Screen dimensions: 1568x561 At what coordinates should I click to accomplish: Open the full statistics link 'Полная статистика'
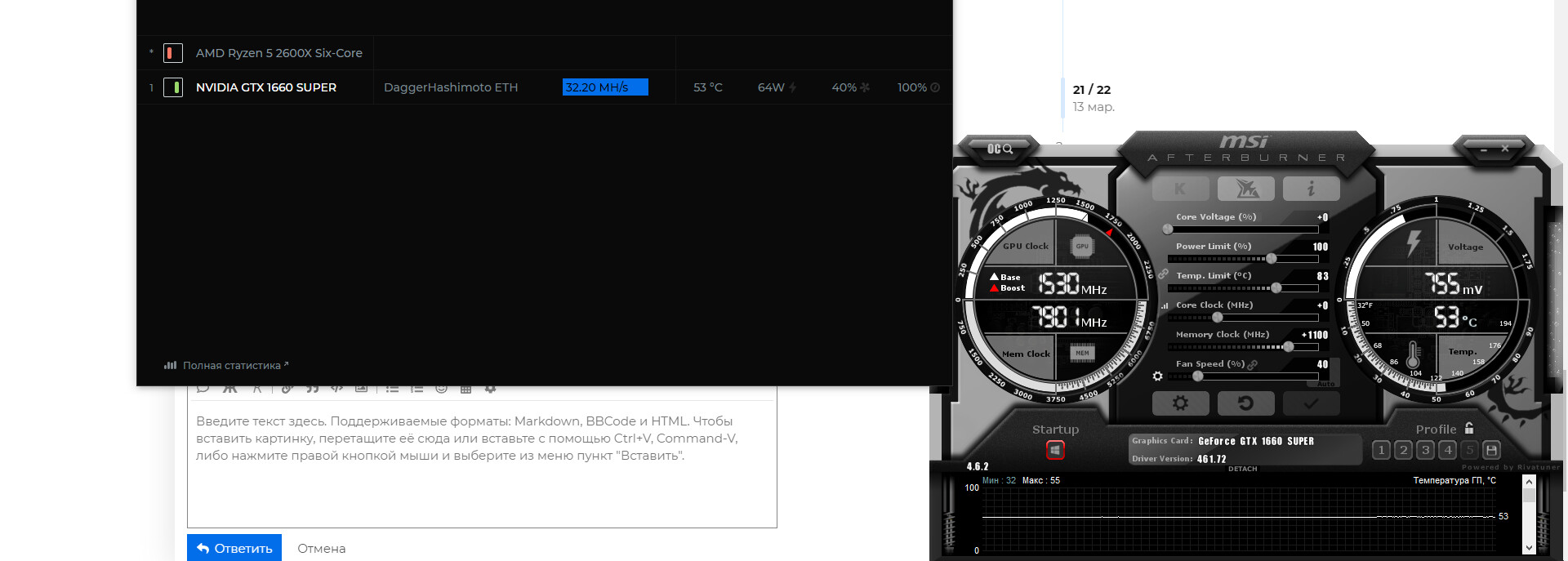click(x=226, y=365)
